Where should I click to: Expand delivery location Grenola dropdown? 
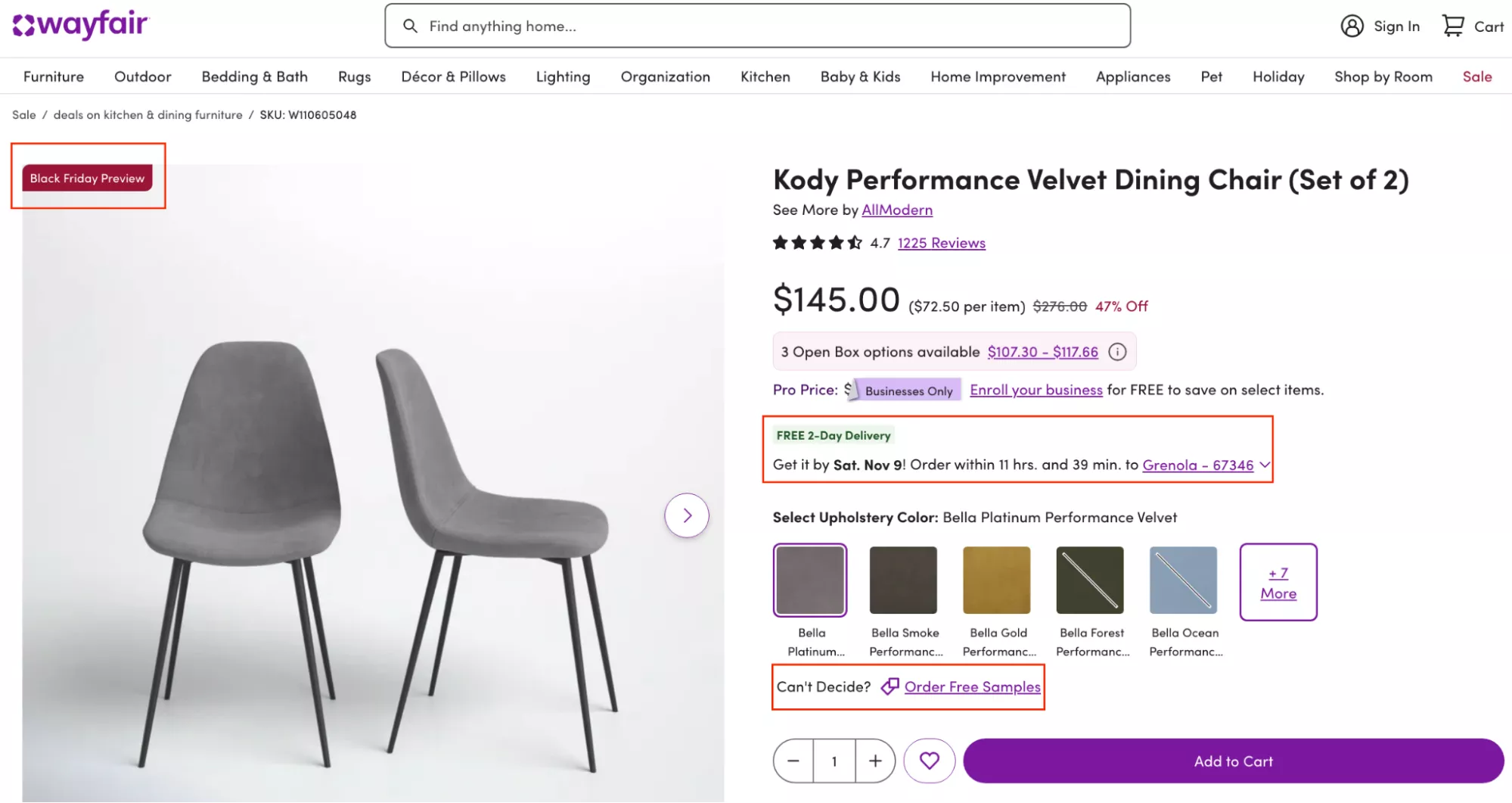[x=1264, y=465]
